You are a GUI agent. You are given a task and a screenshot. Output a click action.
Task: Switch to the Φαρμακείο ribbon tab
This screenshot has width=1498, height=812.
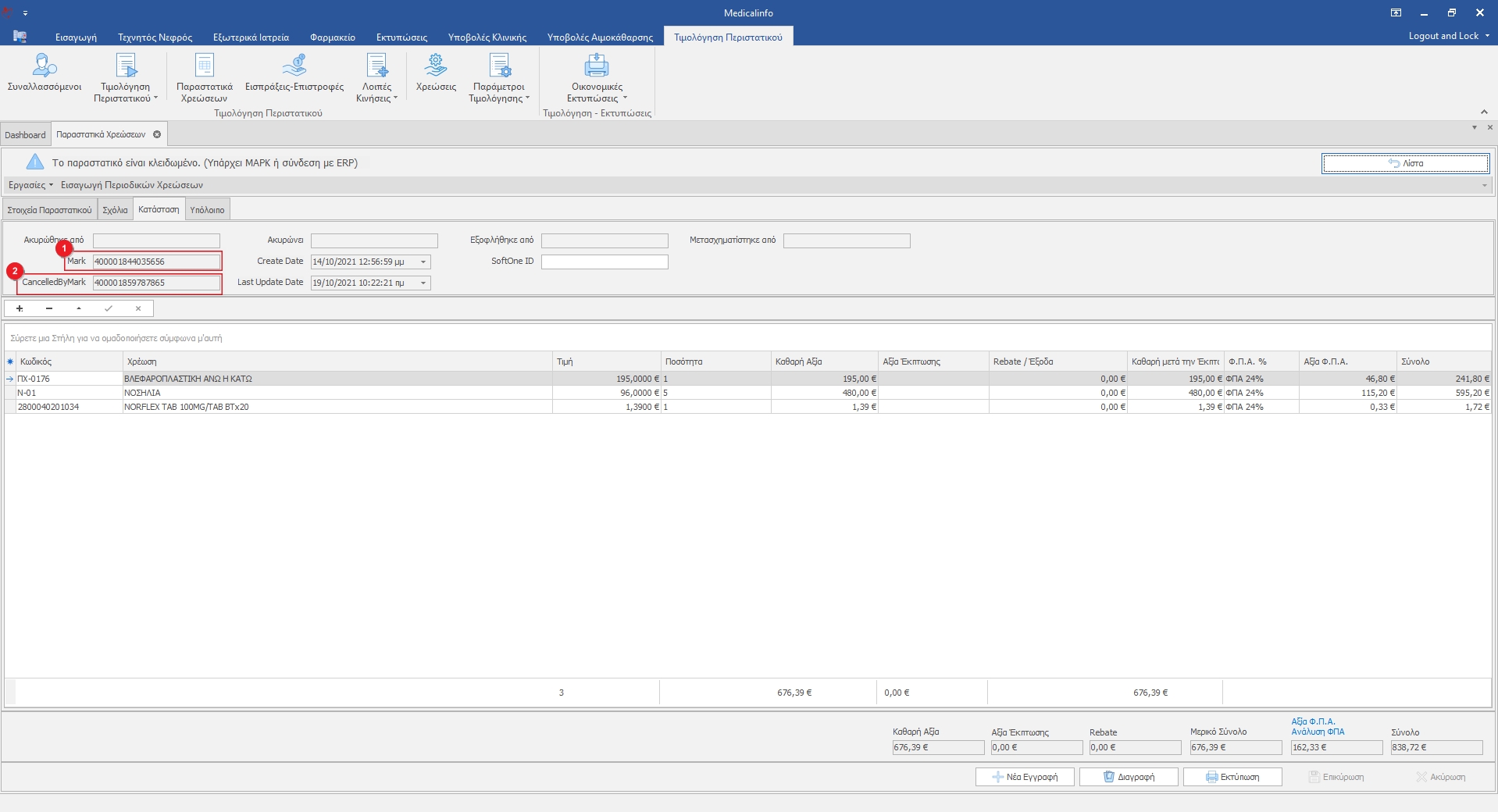[x=332, y=37]
